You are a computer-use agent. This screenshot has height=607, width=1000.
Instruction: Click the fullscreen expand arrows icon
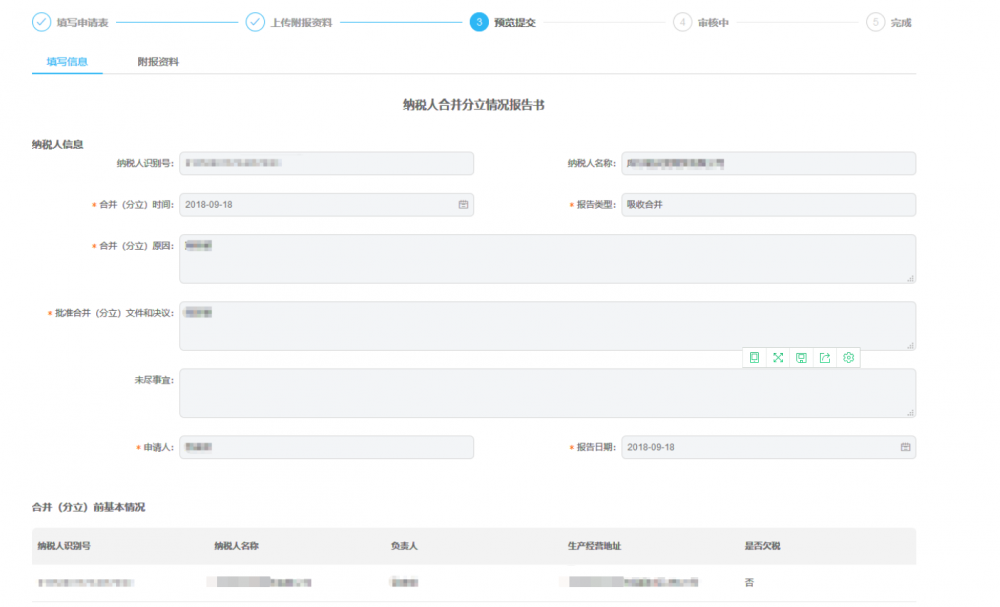click(778, 358)
